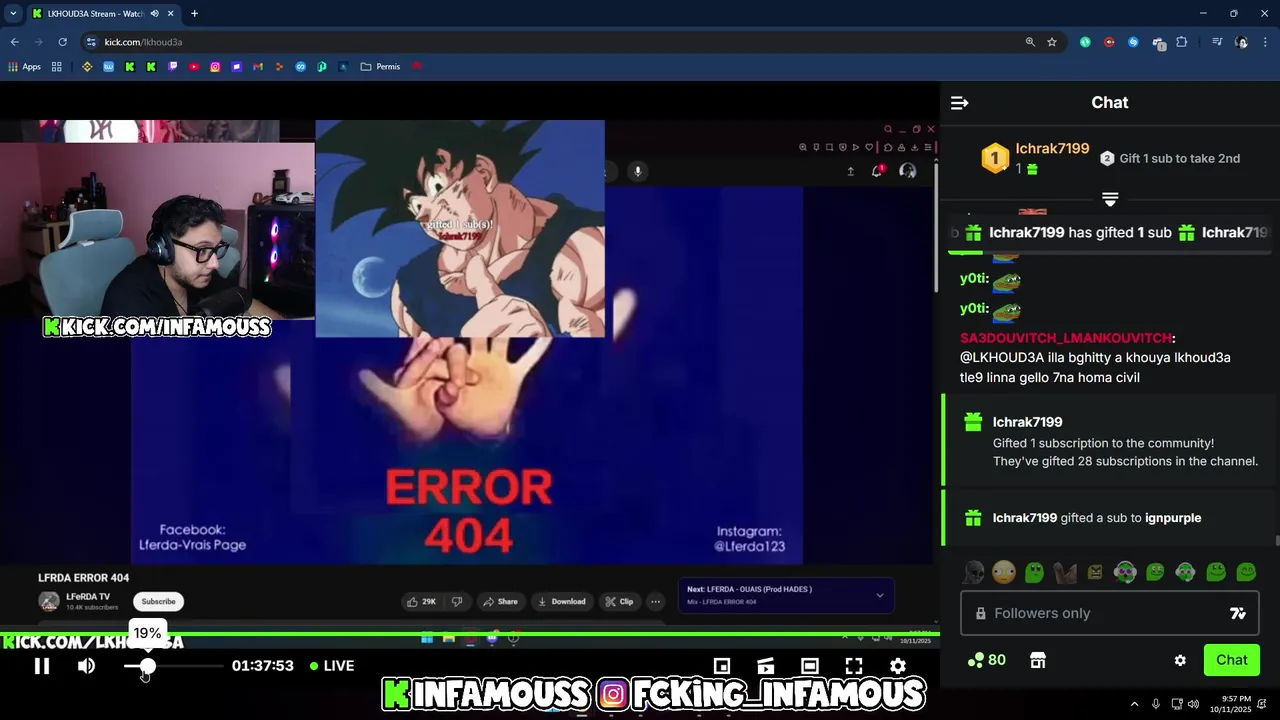This screenshot has width=1280, height=720.
Task: Click Download under the video
Action: click(x=562, y=601)
